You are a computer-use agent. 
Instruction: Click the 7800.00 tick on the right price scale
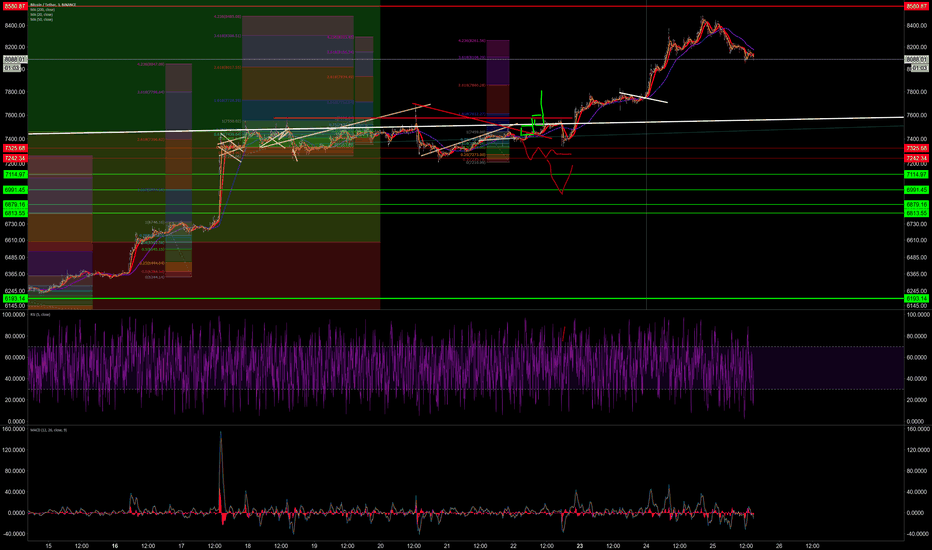coord(917,92)
